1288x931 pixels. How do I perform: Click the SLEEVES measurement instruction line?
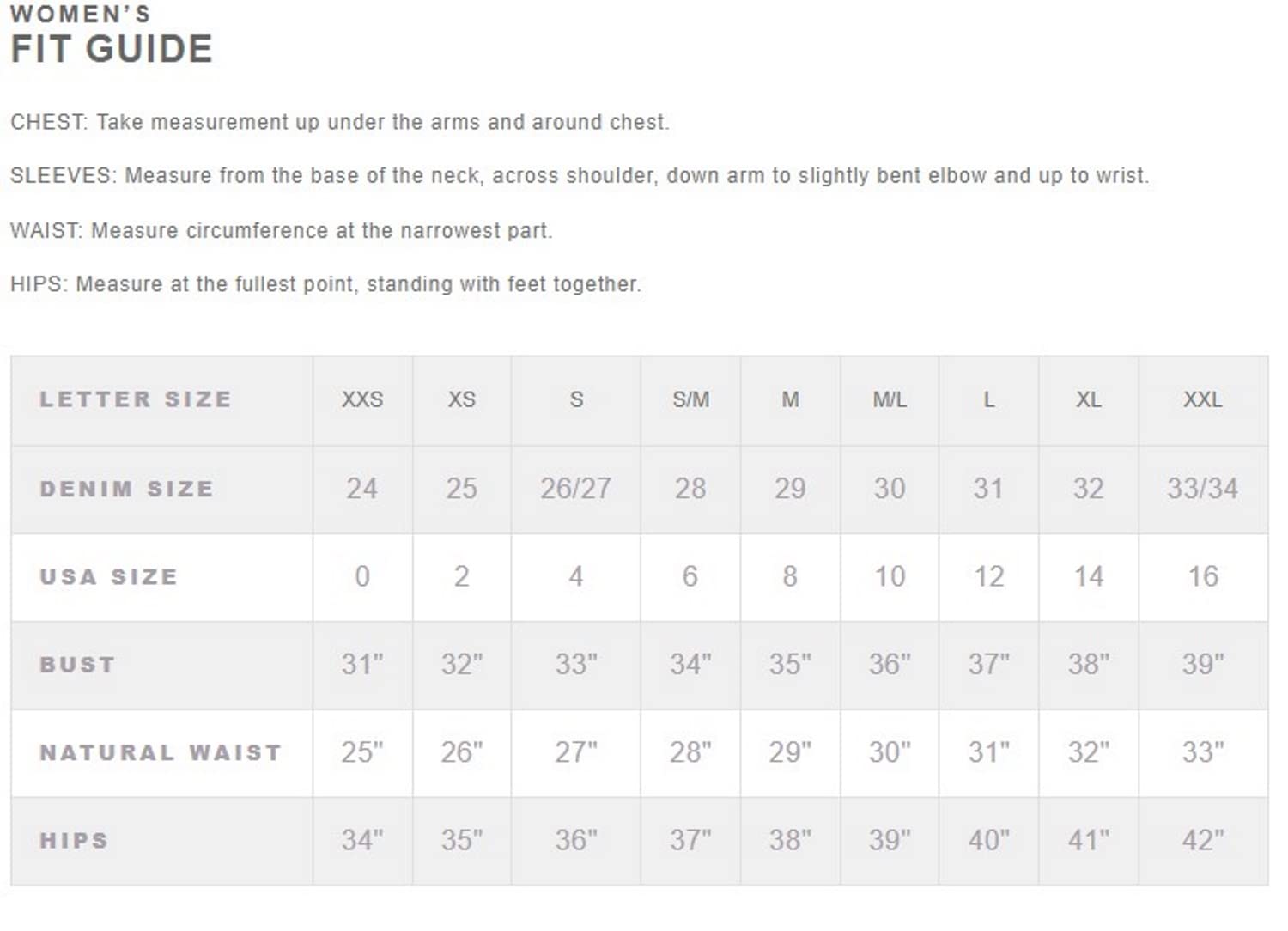579,176
